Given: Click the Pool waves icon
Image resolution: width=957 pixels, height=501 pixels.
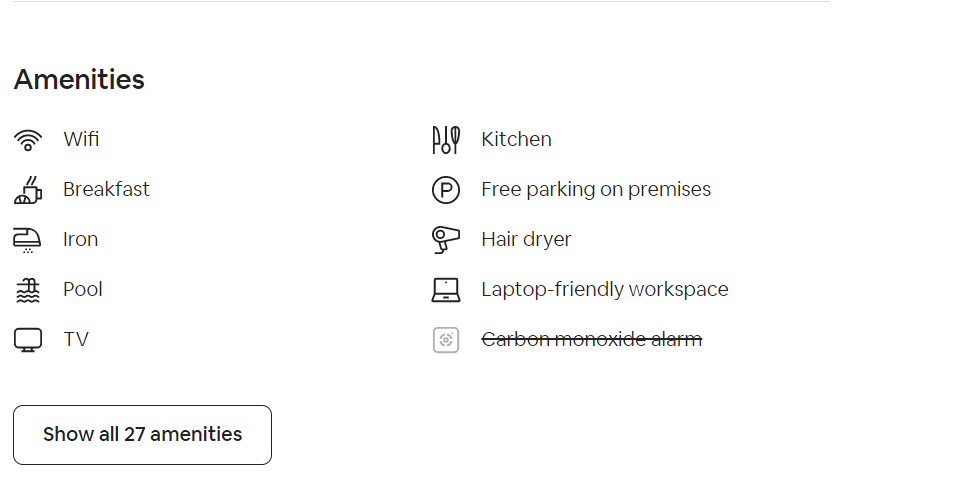Looking at the screenshot, I should tap(28, 290).
